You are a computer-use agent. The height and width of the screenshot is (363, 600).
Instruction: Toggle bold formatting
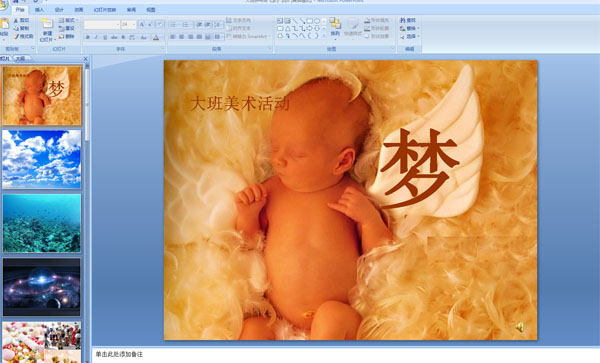[x=88, y=37]
